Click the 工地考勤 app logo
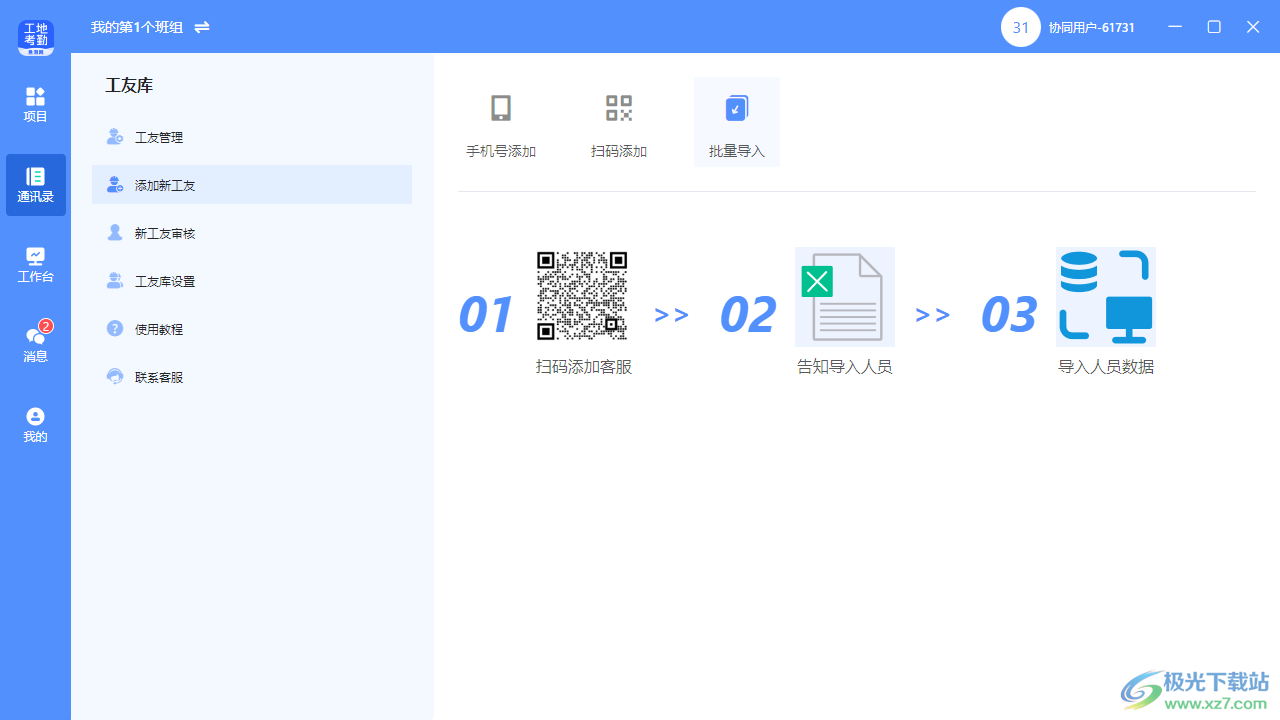The width and height of the screenshot is (1280, 720). pyautogui.click(x=35, y=36)
